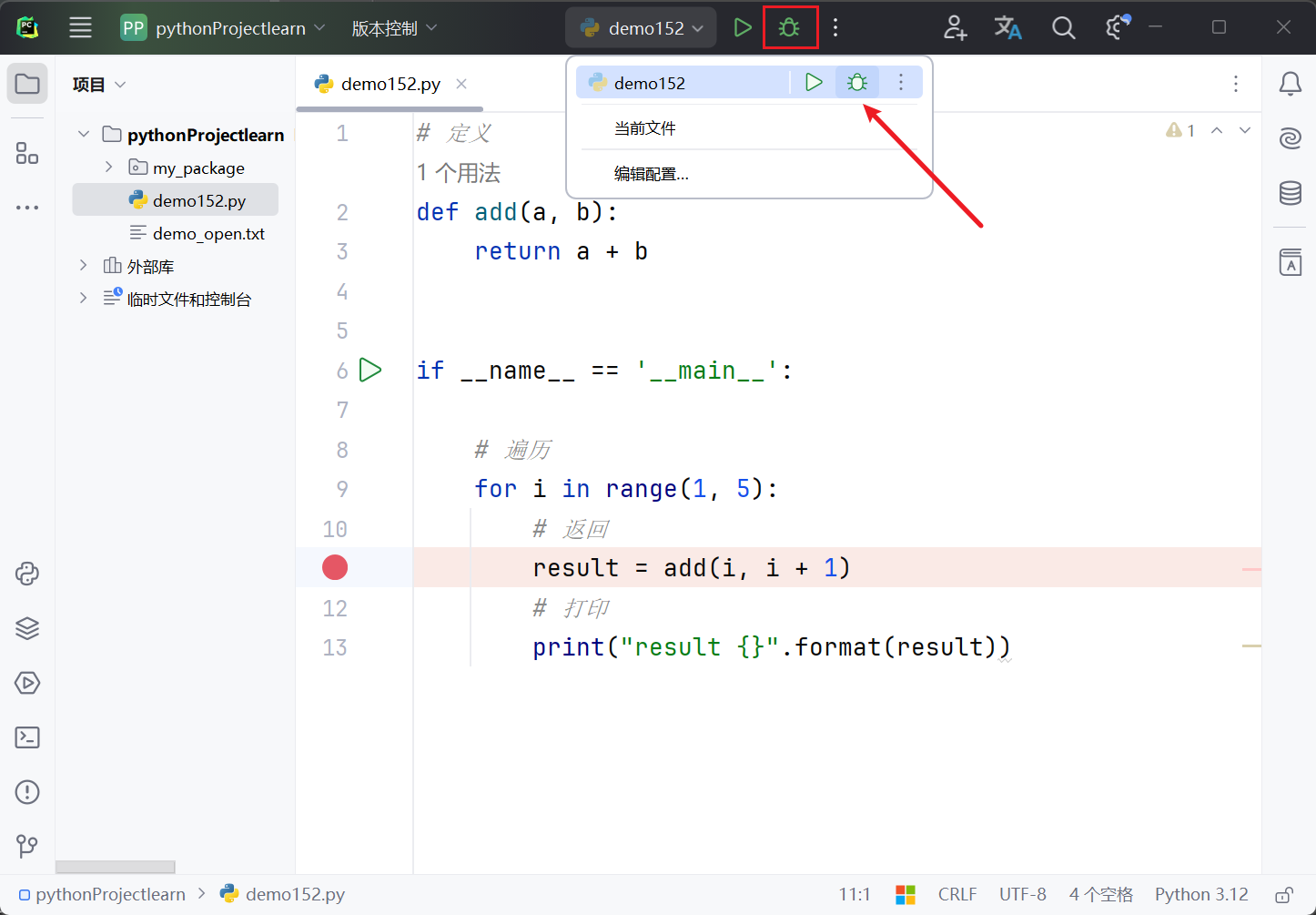The image size is (1316, 915).
Task: Click the 4 个空格 indent widget
Action: pyautogui.click(x=1101, y=895)
